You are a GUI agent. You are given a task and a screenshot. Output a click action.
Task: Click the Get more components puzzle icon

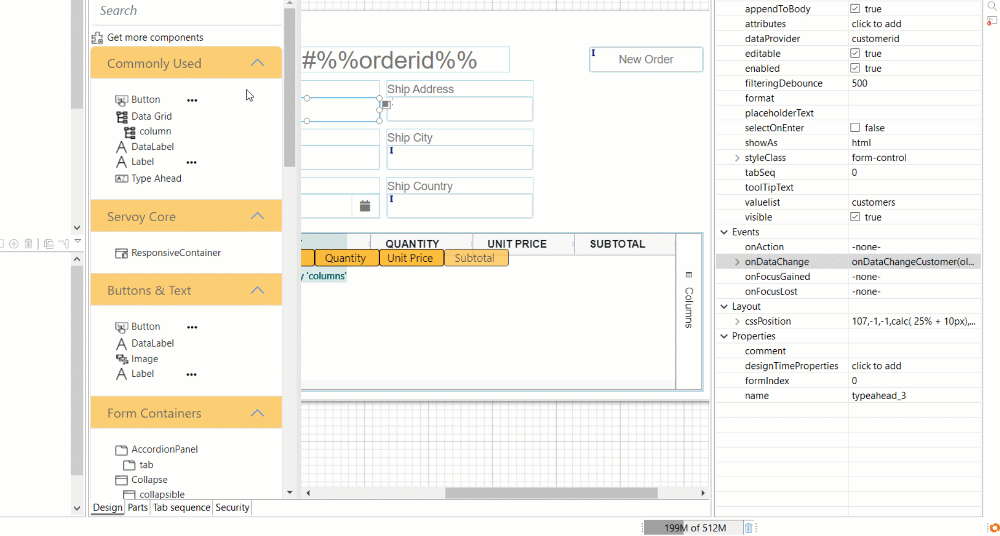click(98, 38)
